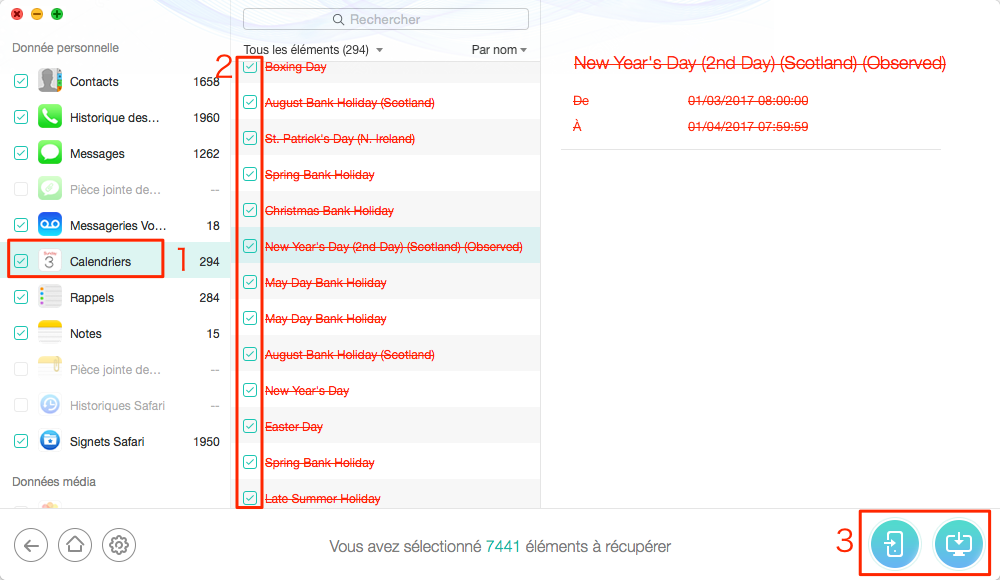
Task: Open the Contacts category
Action: pyautogui.click(x=94, y=82)
